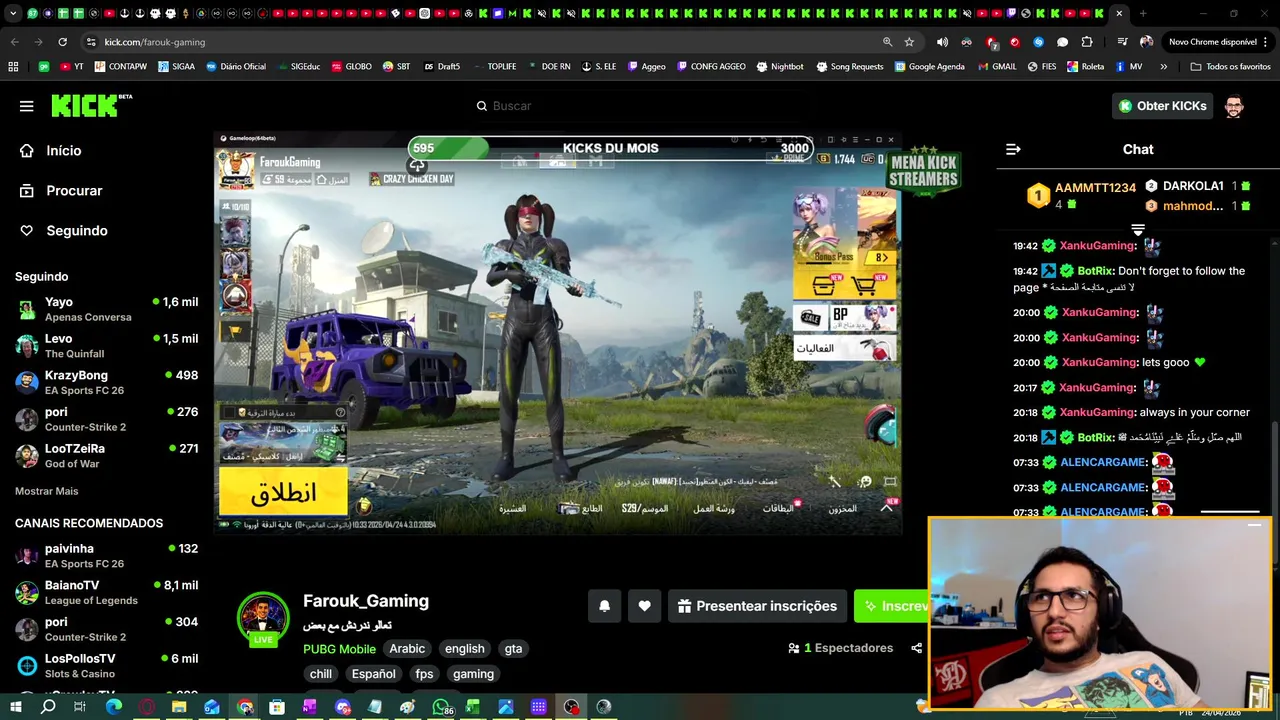Open KrazyBong's followed channel
Screen dimensions: 1280x720
click(106, 382)
